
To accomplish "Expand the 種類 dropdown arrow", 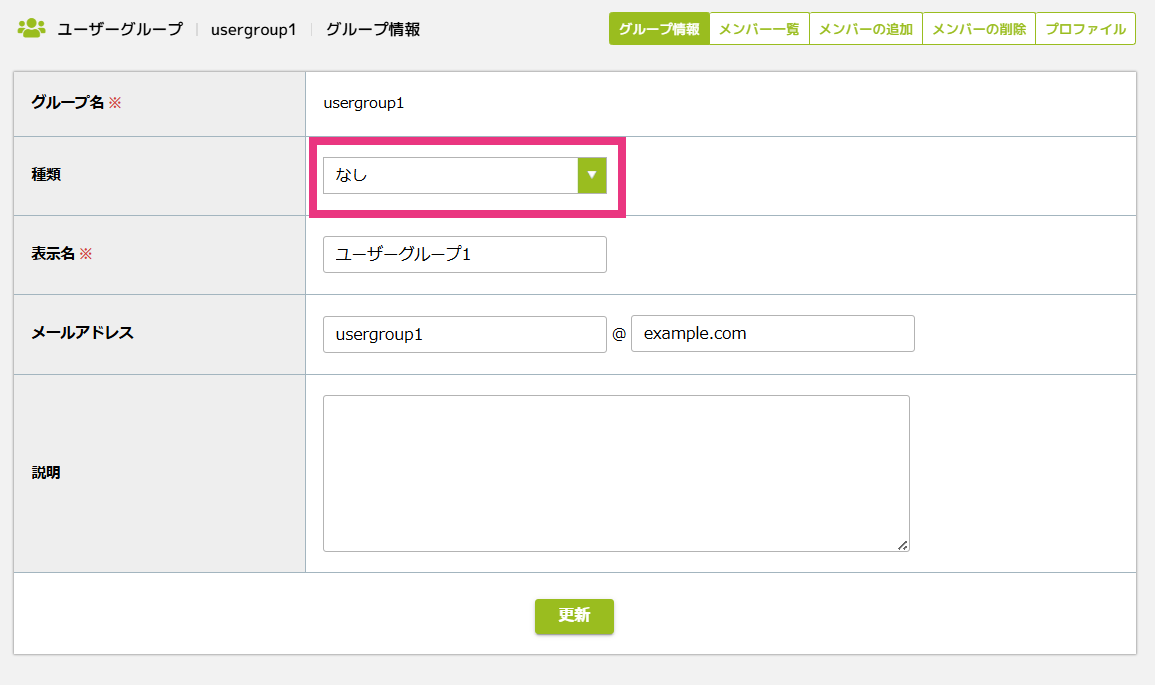I will click(x=591, y=175).
